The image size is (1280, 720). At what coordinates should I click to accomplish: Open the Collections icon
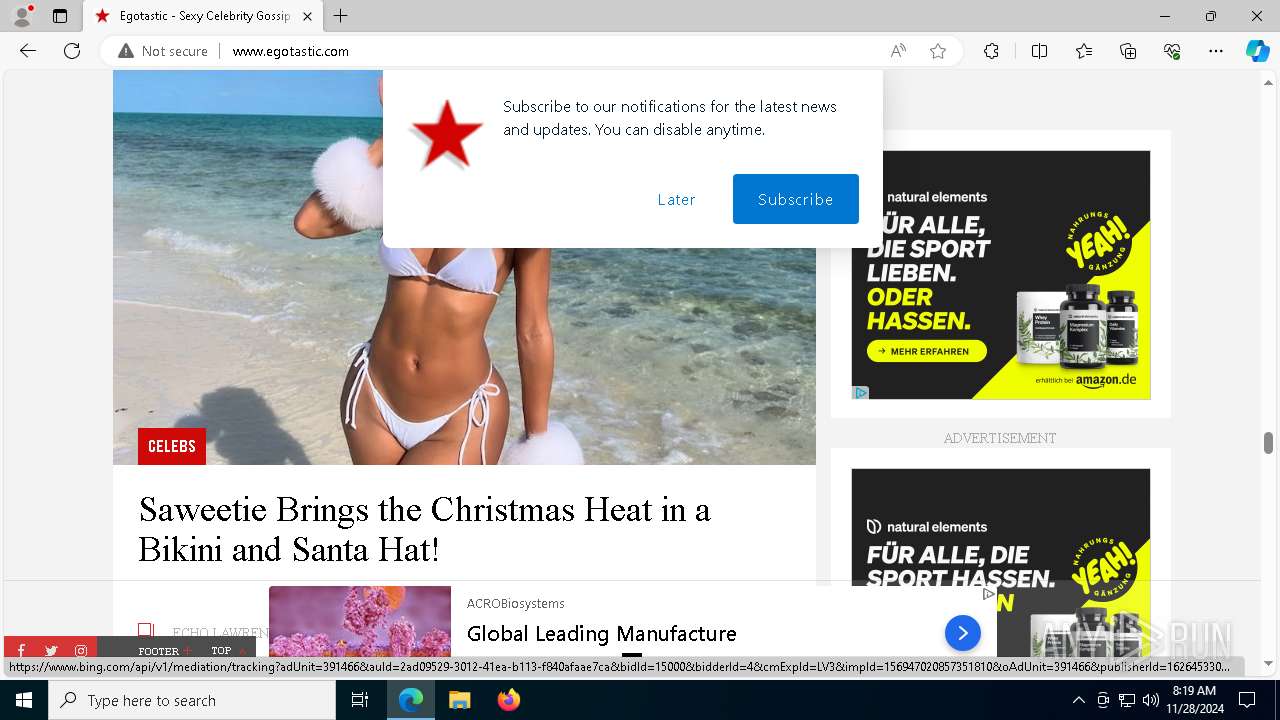(x=1128, y=51)
